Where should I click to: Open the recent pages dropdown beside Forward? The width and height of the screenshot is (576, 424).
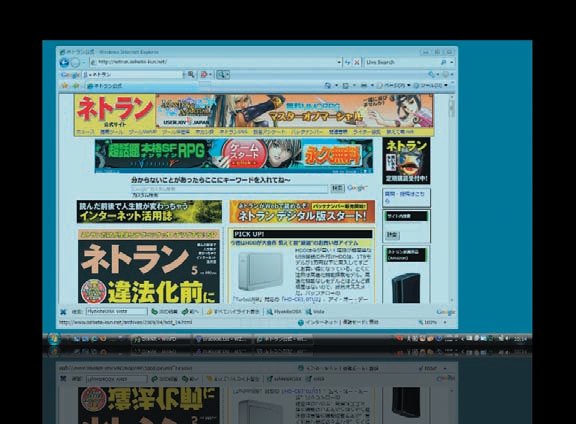pyautogui.click(x=83, y=63)
